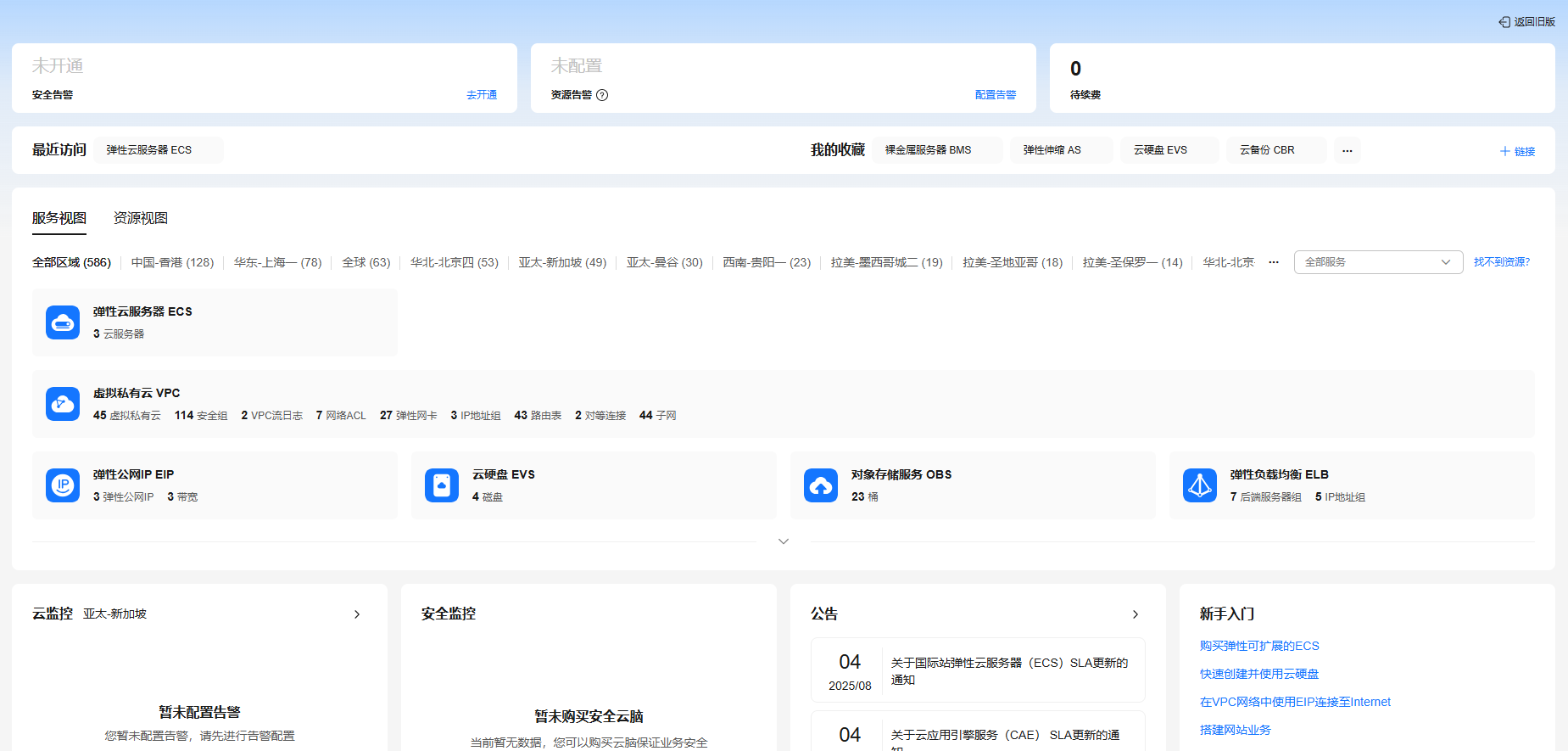The image size is (1568, 751).
Task: Select region filter 亚太-曼谷 (30)
Action: coord(665,262)
